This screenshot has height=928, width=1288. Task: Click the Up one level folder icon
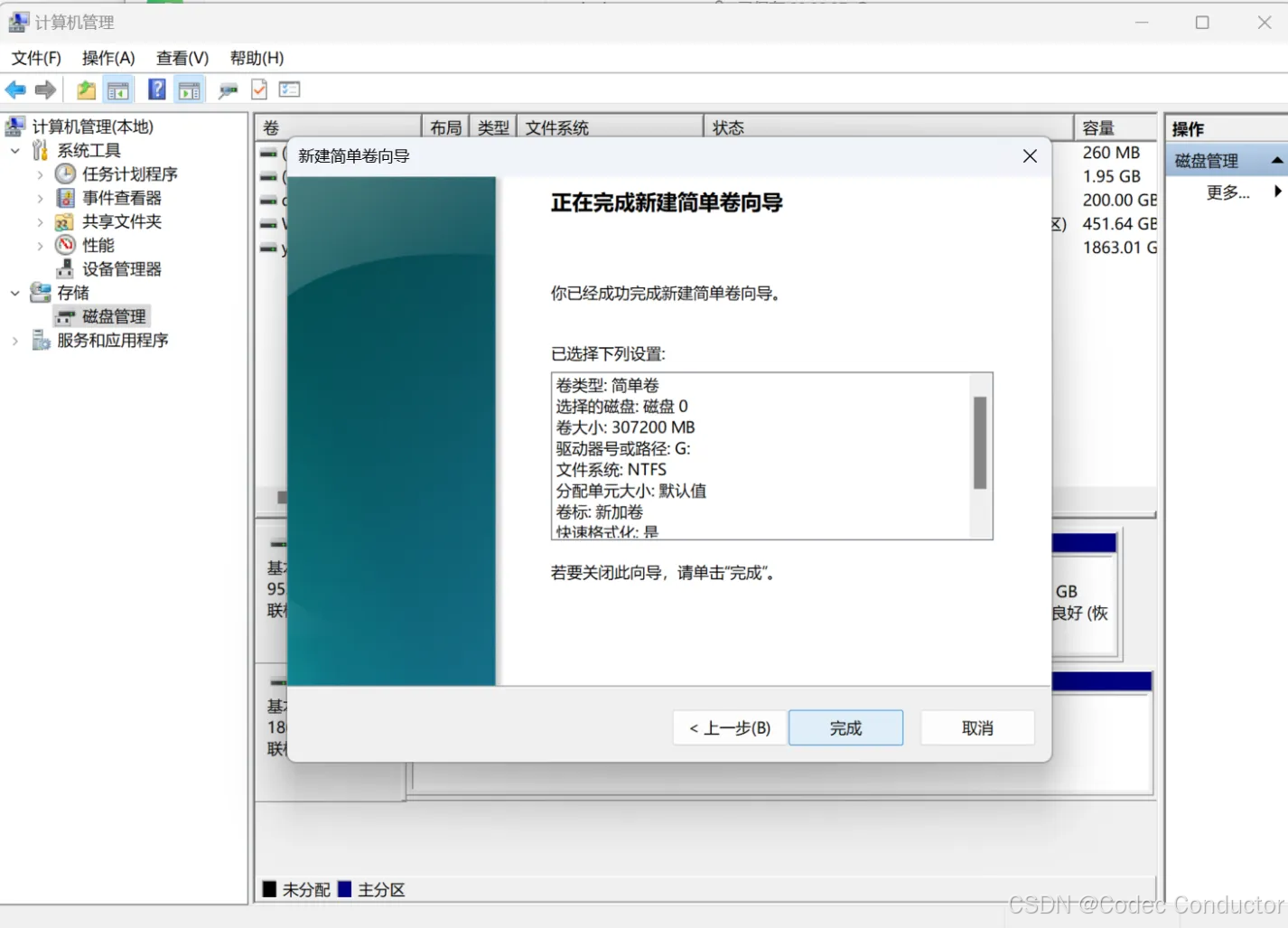click(x=86, y=89)
